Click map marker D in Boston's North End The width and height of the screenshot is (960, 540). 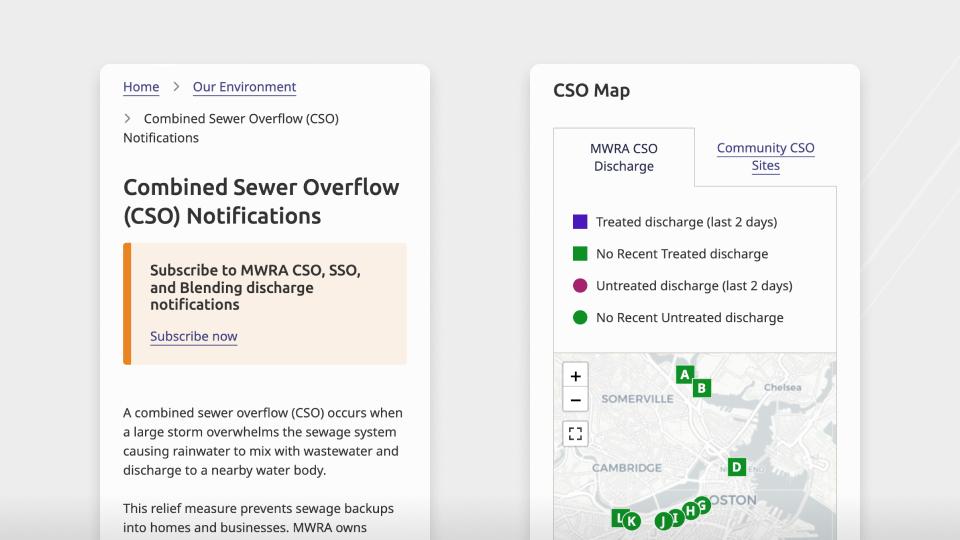737,466
